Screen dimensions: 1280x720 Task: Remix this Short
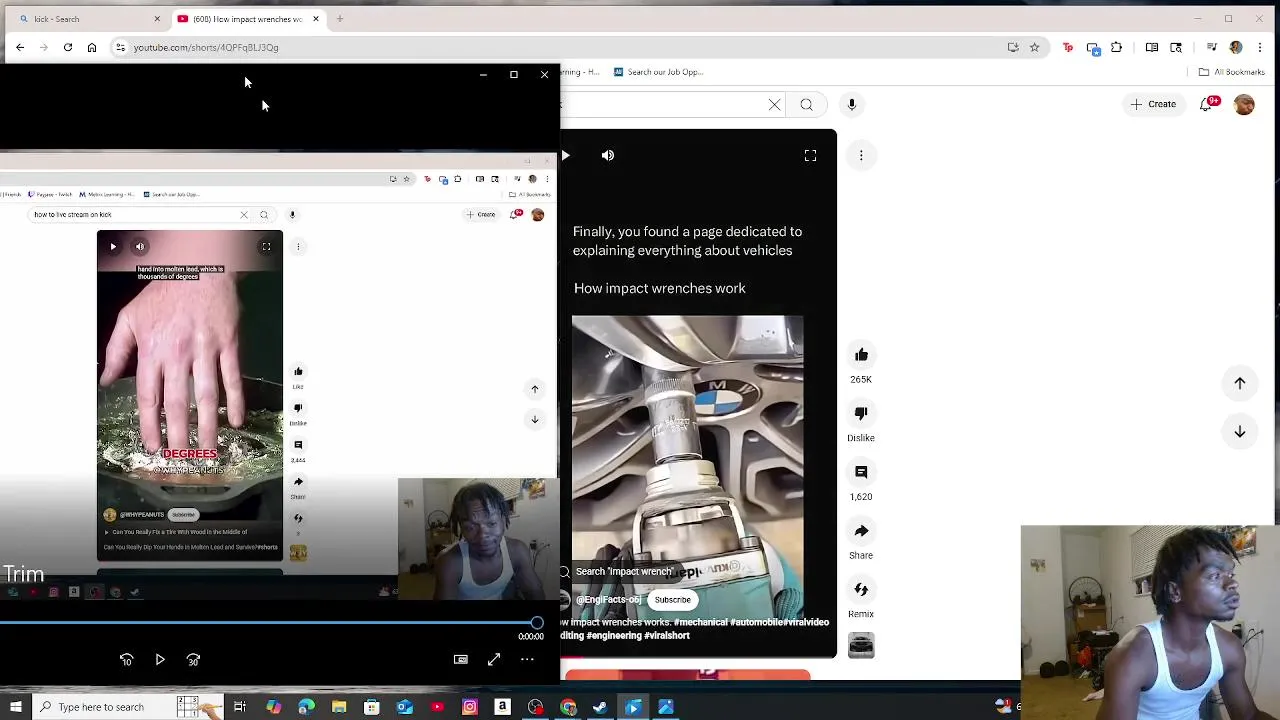pyautogui.click(x=861, y=589)
